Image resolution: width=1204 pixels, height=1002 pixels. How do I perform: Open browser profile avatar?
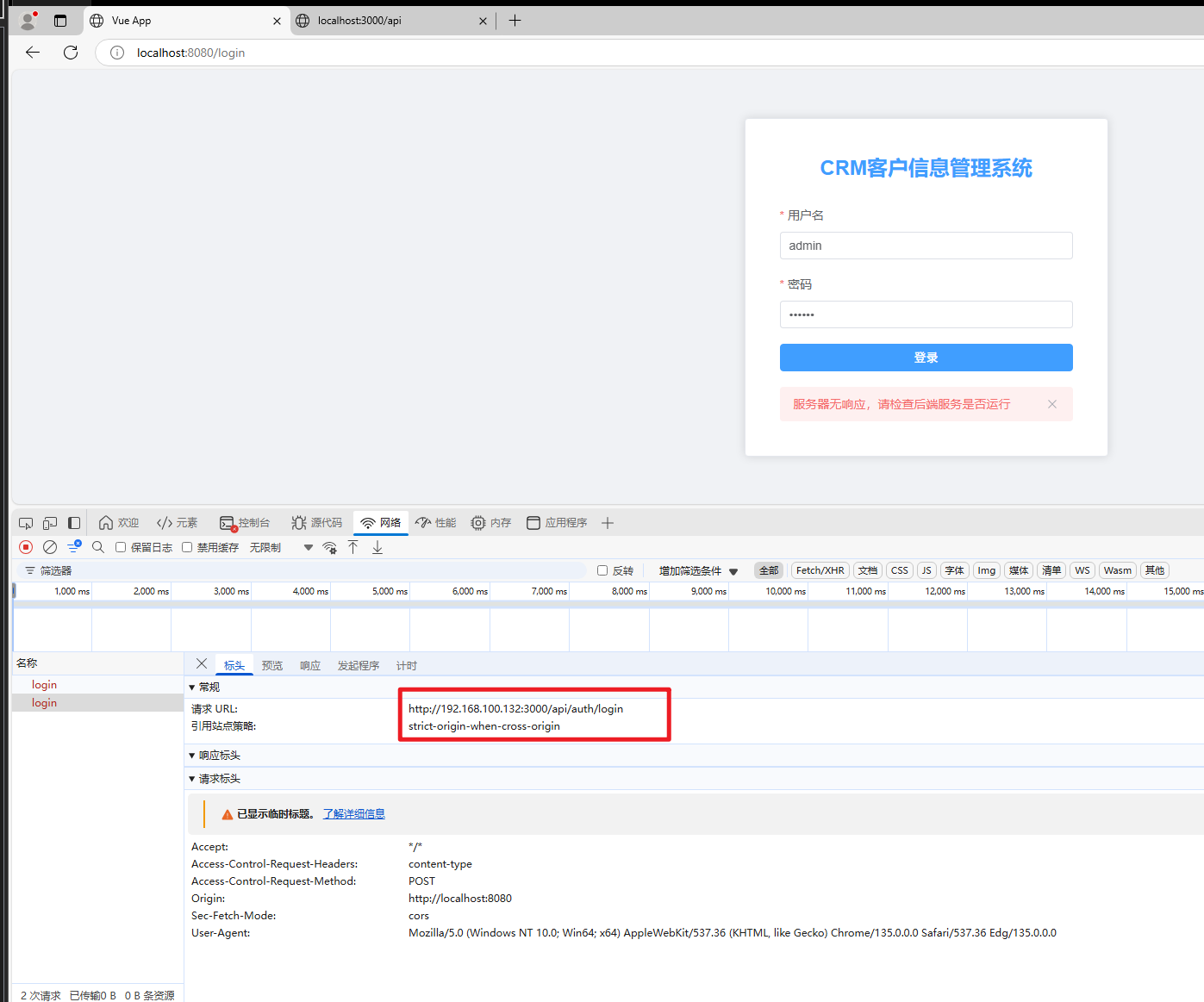pyautogui.click(x=28, y=20)
